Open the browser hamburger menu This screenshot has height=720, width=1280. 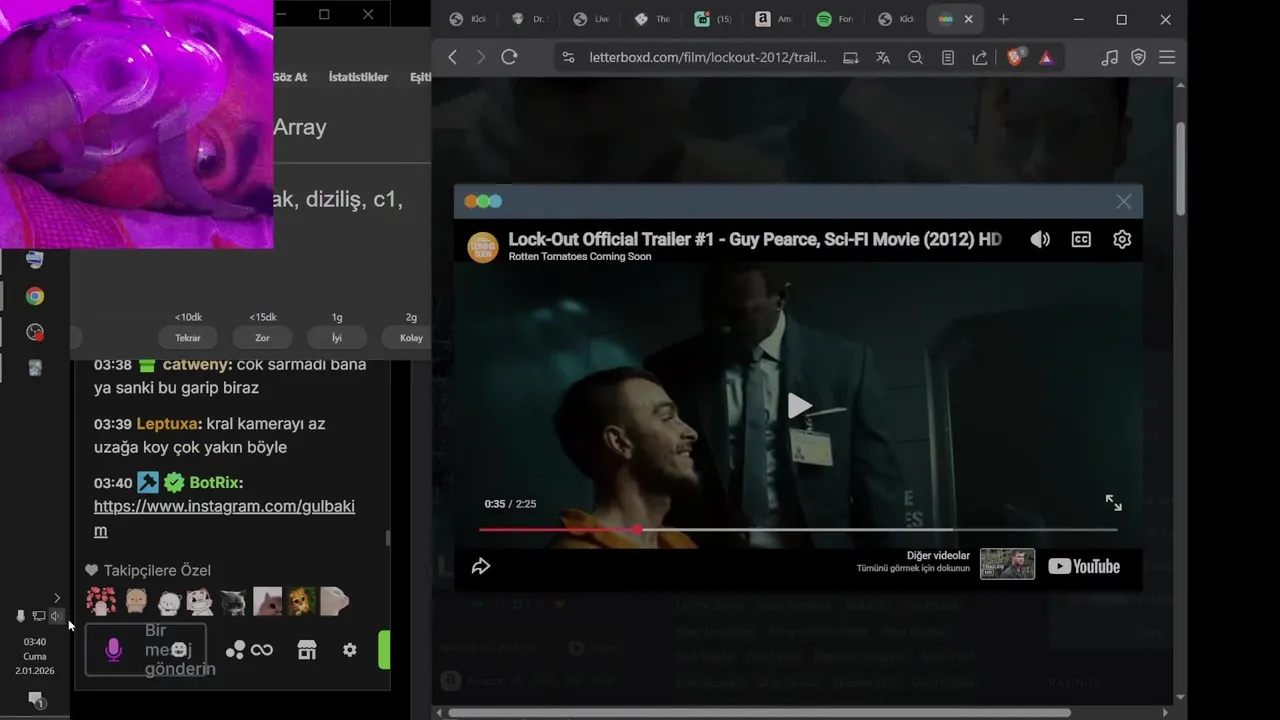point(1167,58)
